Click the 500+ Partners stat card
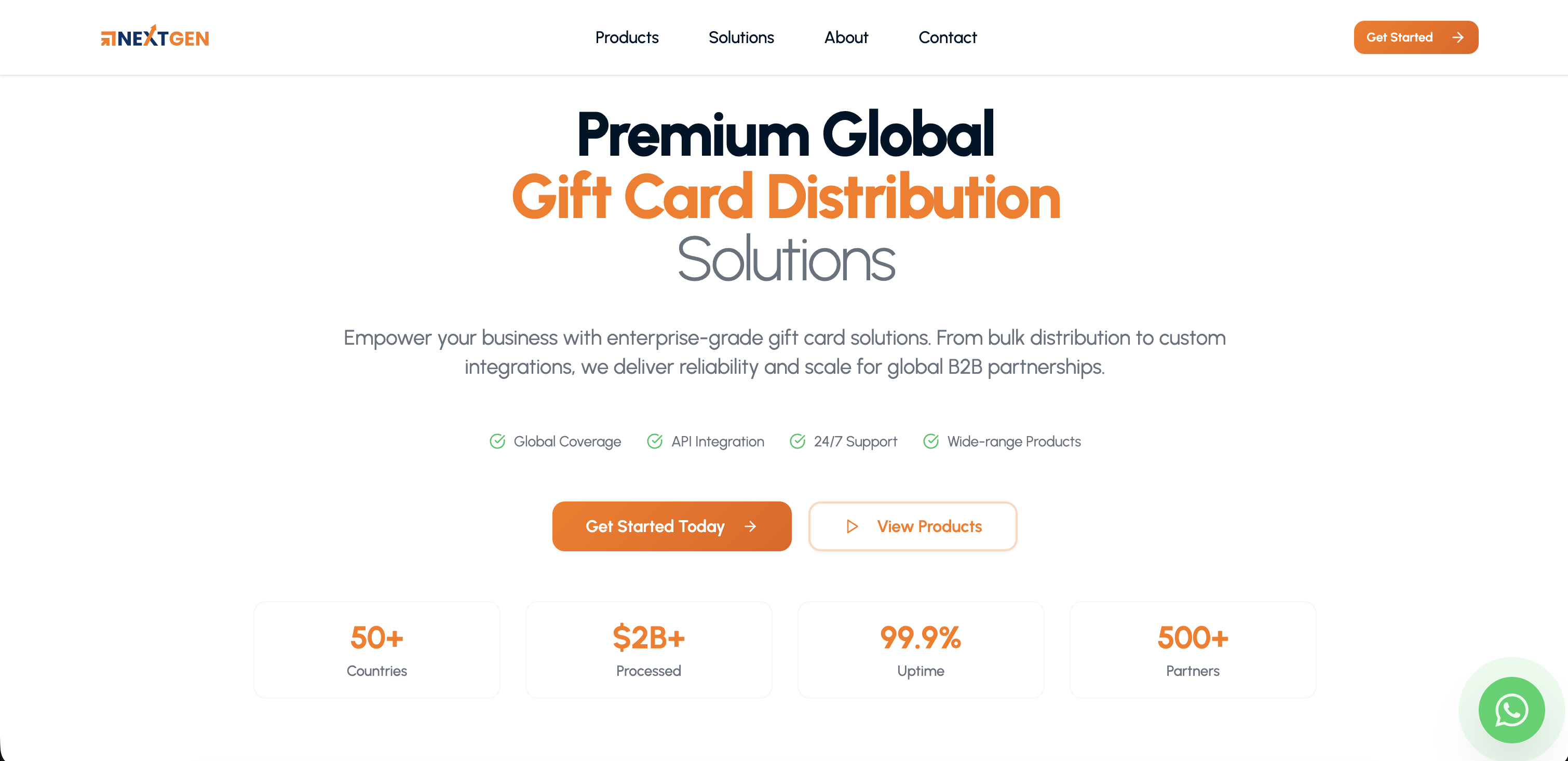Viewport: 1568px width, 761px height. (x=1193, y=649)
